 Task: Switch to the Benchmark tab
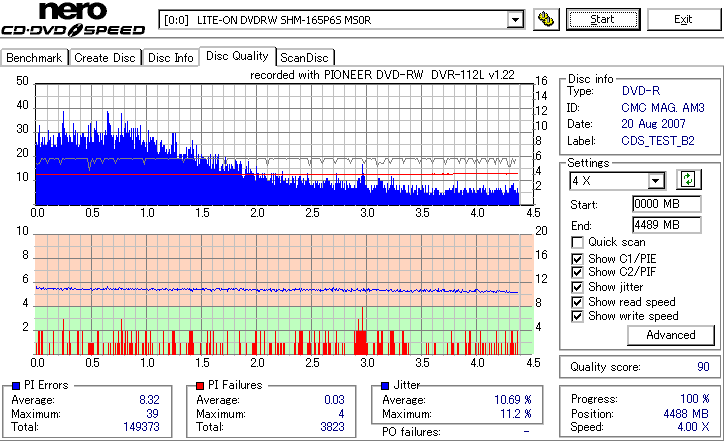(x=34, y=58)
